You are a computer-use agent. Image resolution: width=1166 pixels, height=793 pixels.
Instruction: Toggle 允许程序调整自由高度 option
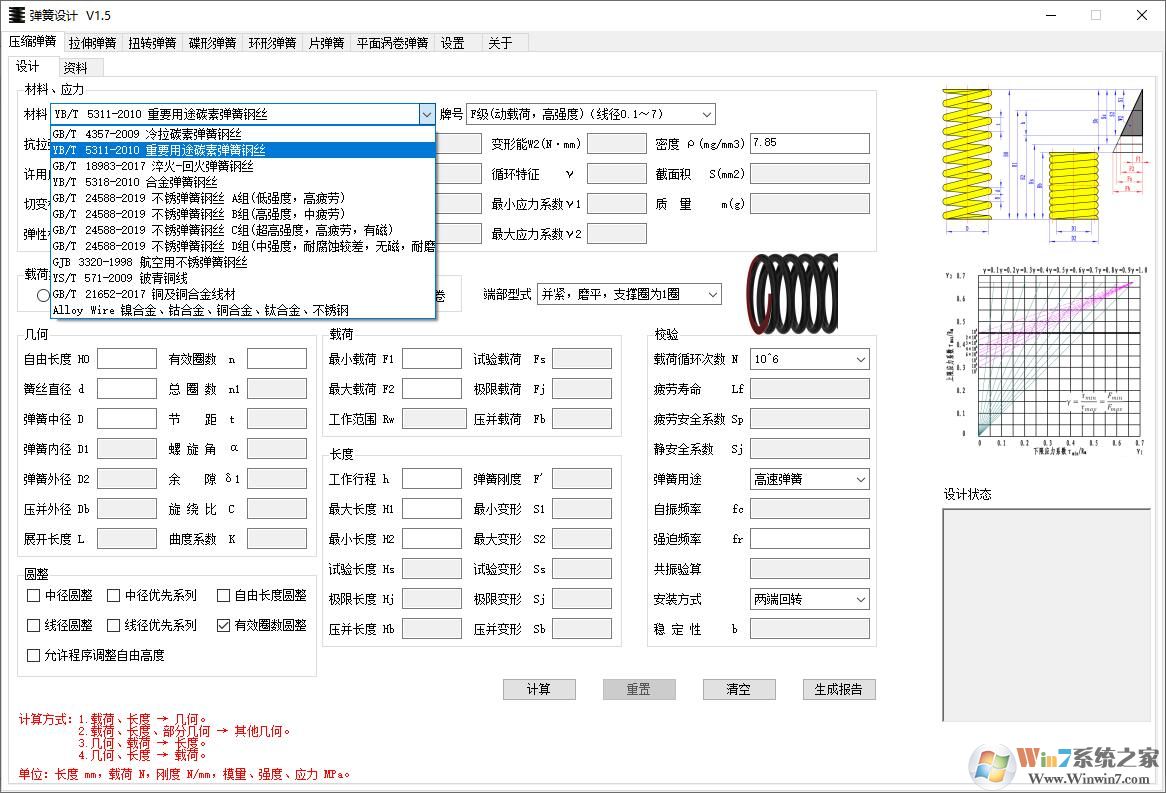coord(34,655)
